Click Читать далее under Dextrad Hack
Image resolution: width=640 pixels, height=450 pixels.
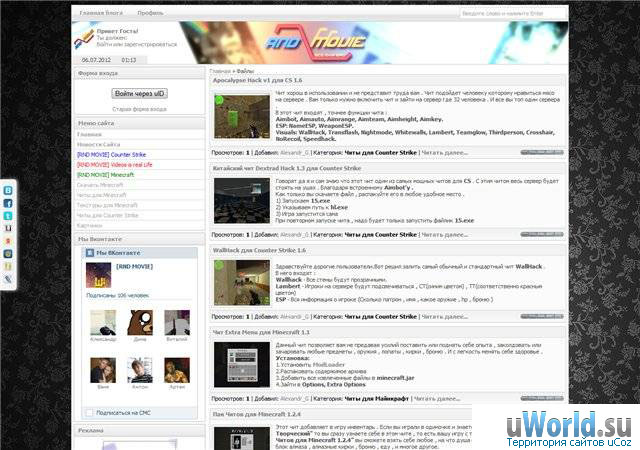coord(444,235)
